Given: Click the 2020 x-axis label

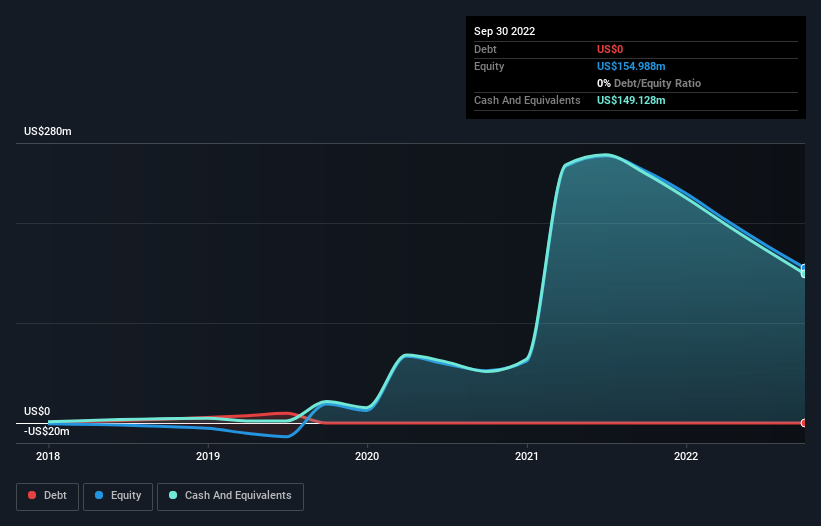Looking at the screenshot, I should [367, 456].
